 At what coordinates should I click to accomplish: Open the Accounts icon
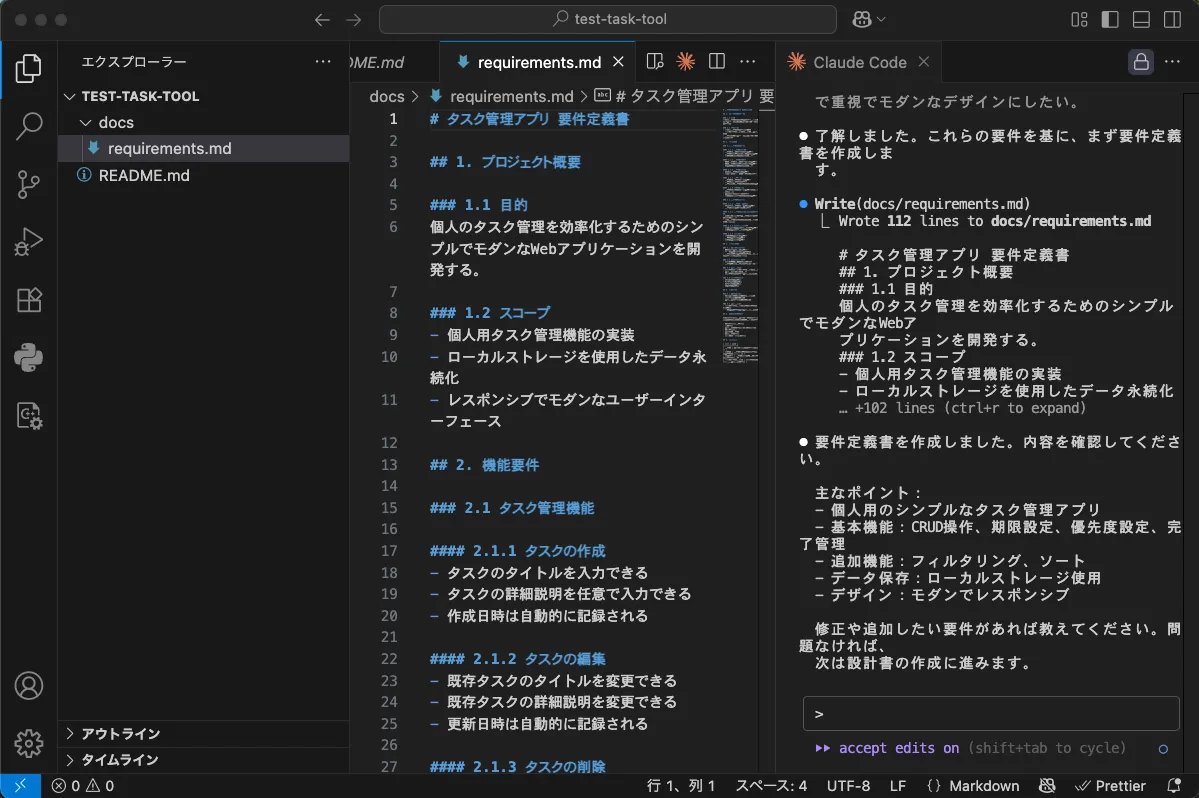[x=29, y=686]
